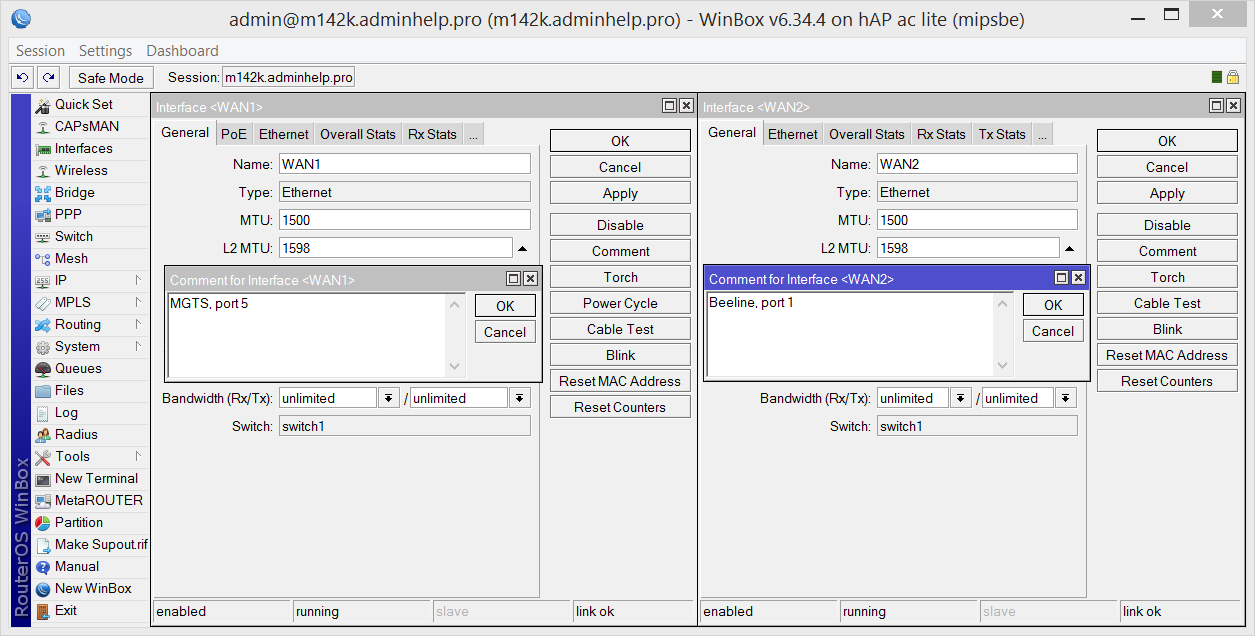Click the green status square indicator

1217,77
